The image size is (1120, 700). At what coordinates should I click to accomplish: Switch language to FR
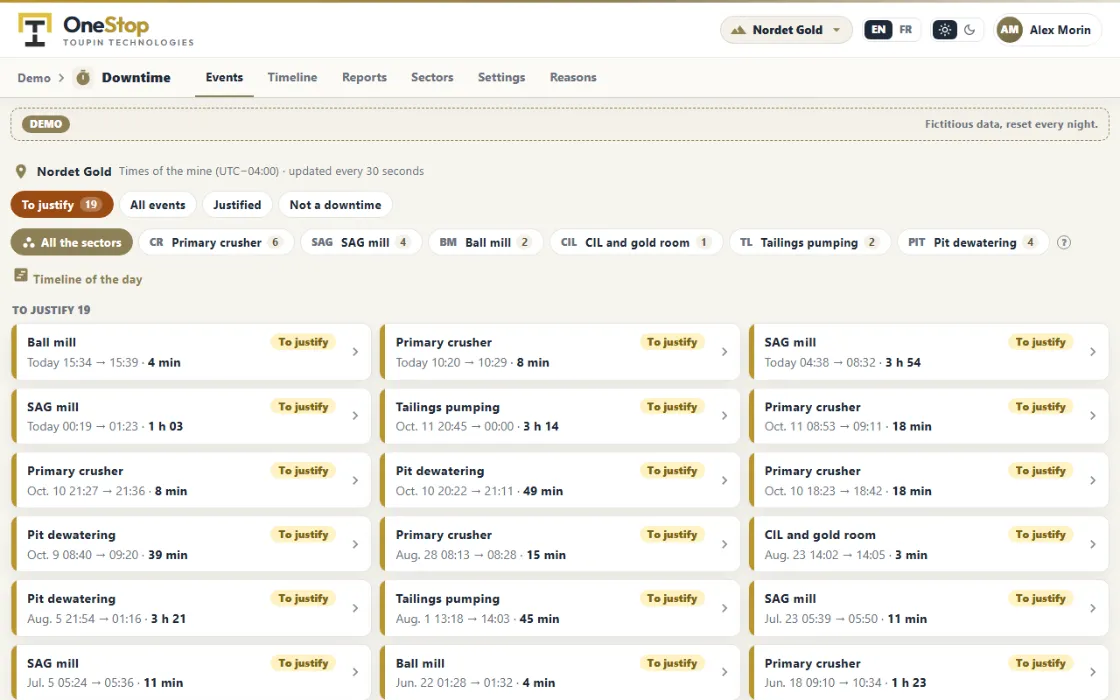click(906, 30)
